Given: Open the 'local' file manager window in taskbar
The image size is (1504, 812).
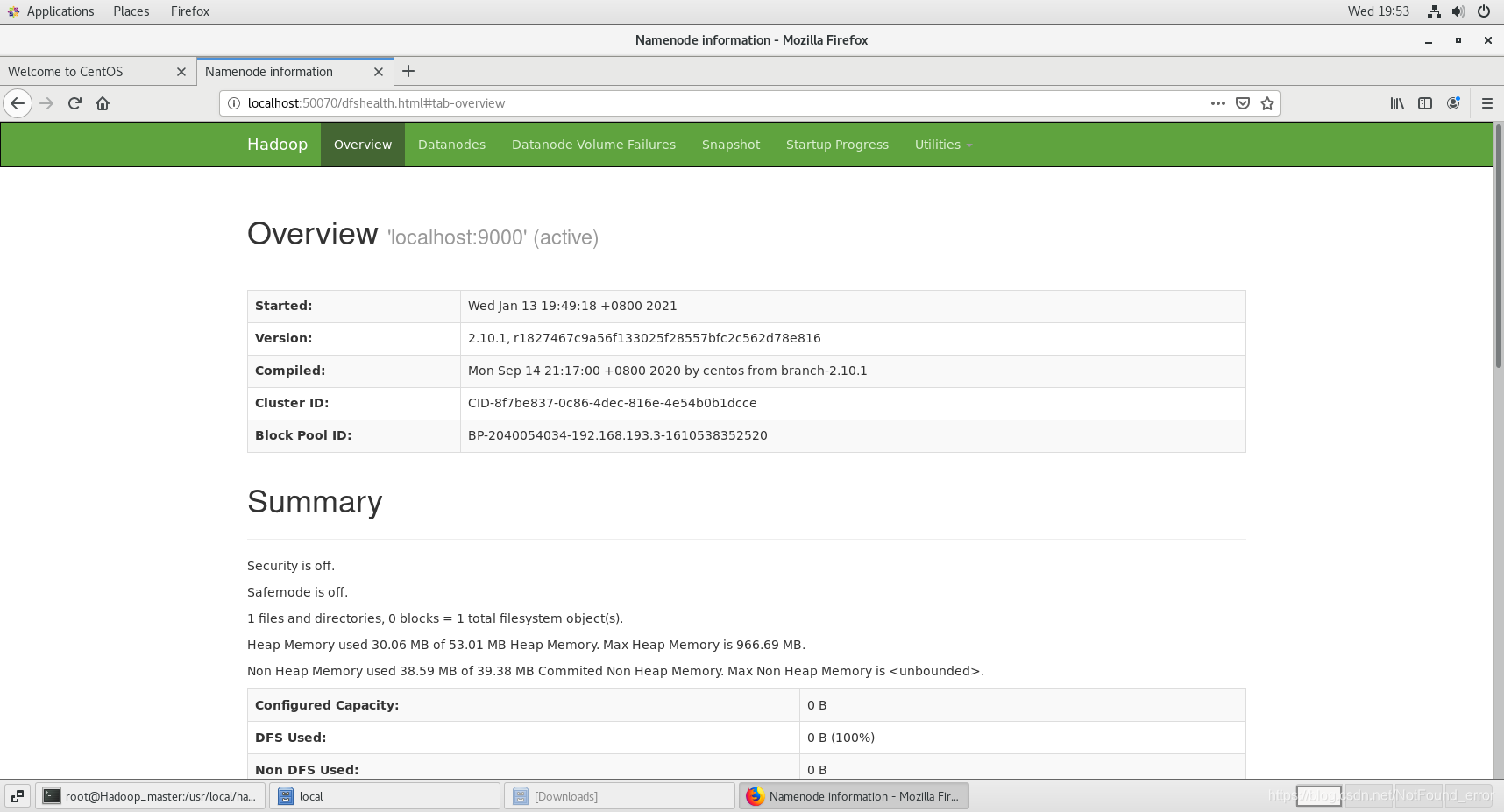Looking at the screenshot, I should (385, 796).
